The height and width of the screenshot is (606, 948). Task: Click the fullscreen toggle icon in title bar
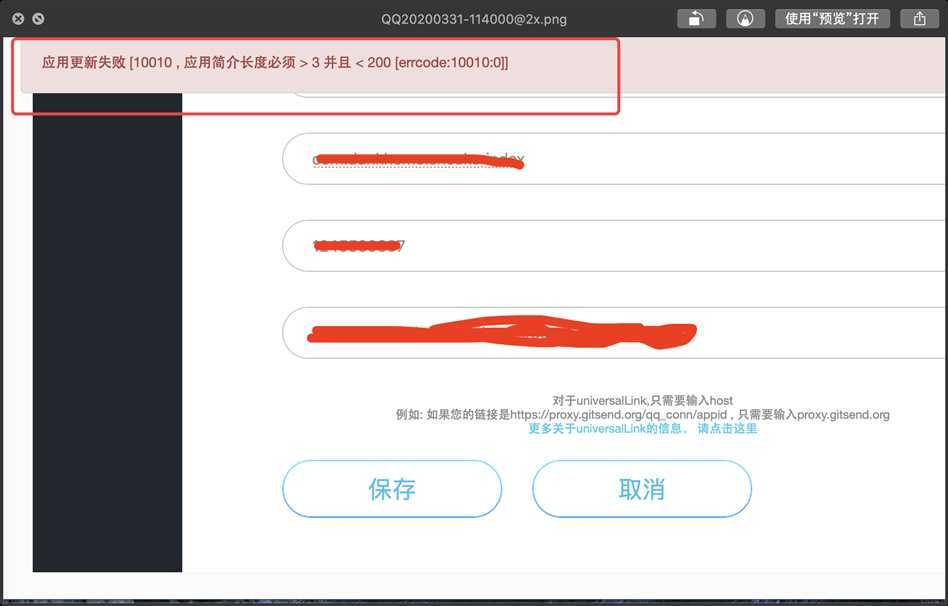(x=38, y=19)
